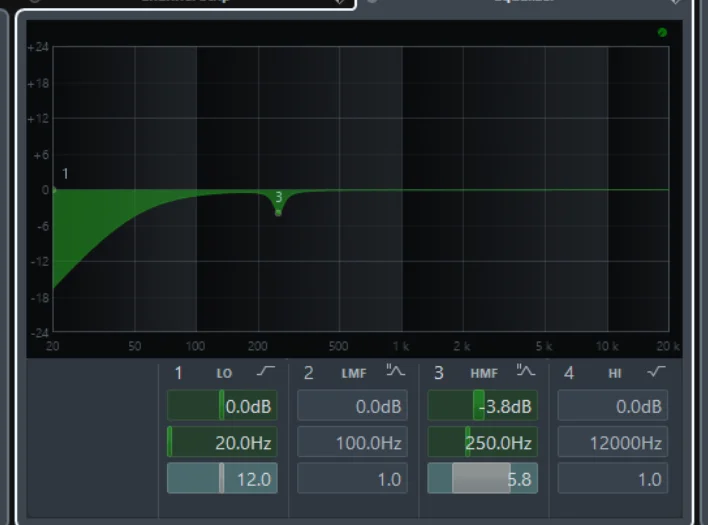Select band 4 frequency 12000Hz field
The height and width of the screenshot is (525, 708).
click(x=613, y=441)
